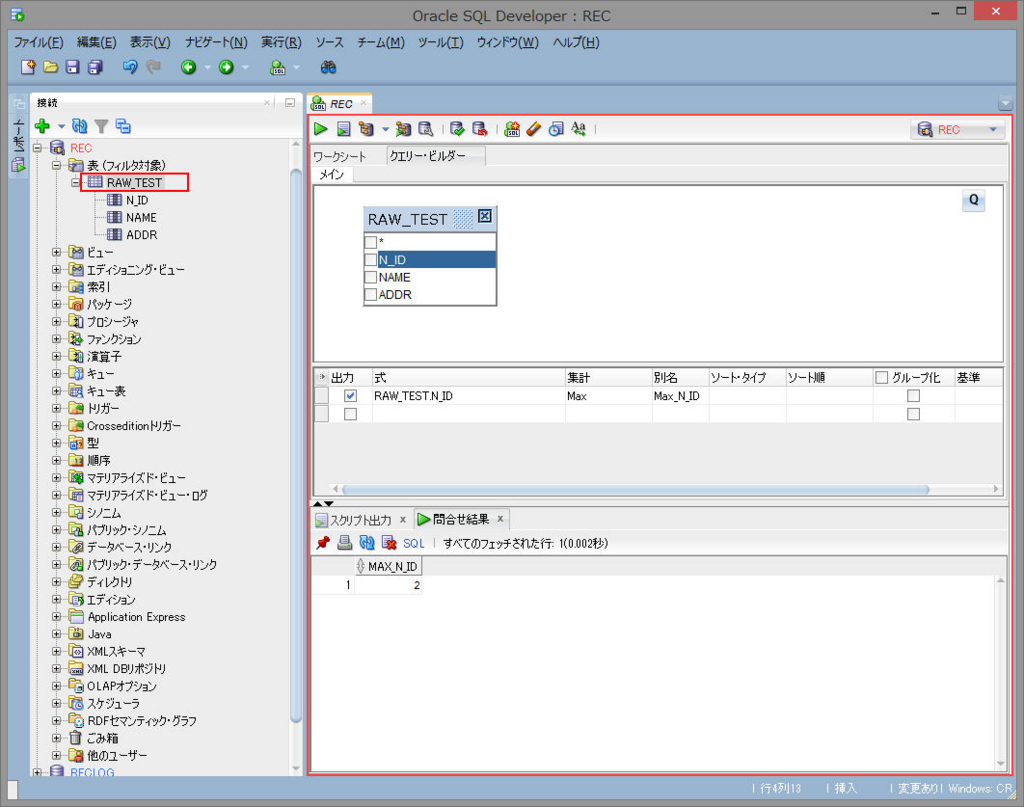This screenshot has height=807, width=1024.
Task: Pin the query result with red pin icon
Action: click(323, 543)
